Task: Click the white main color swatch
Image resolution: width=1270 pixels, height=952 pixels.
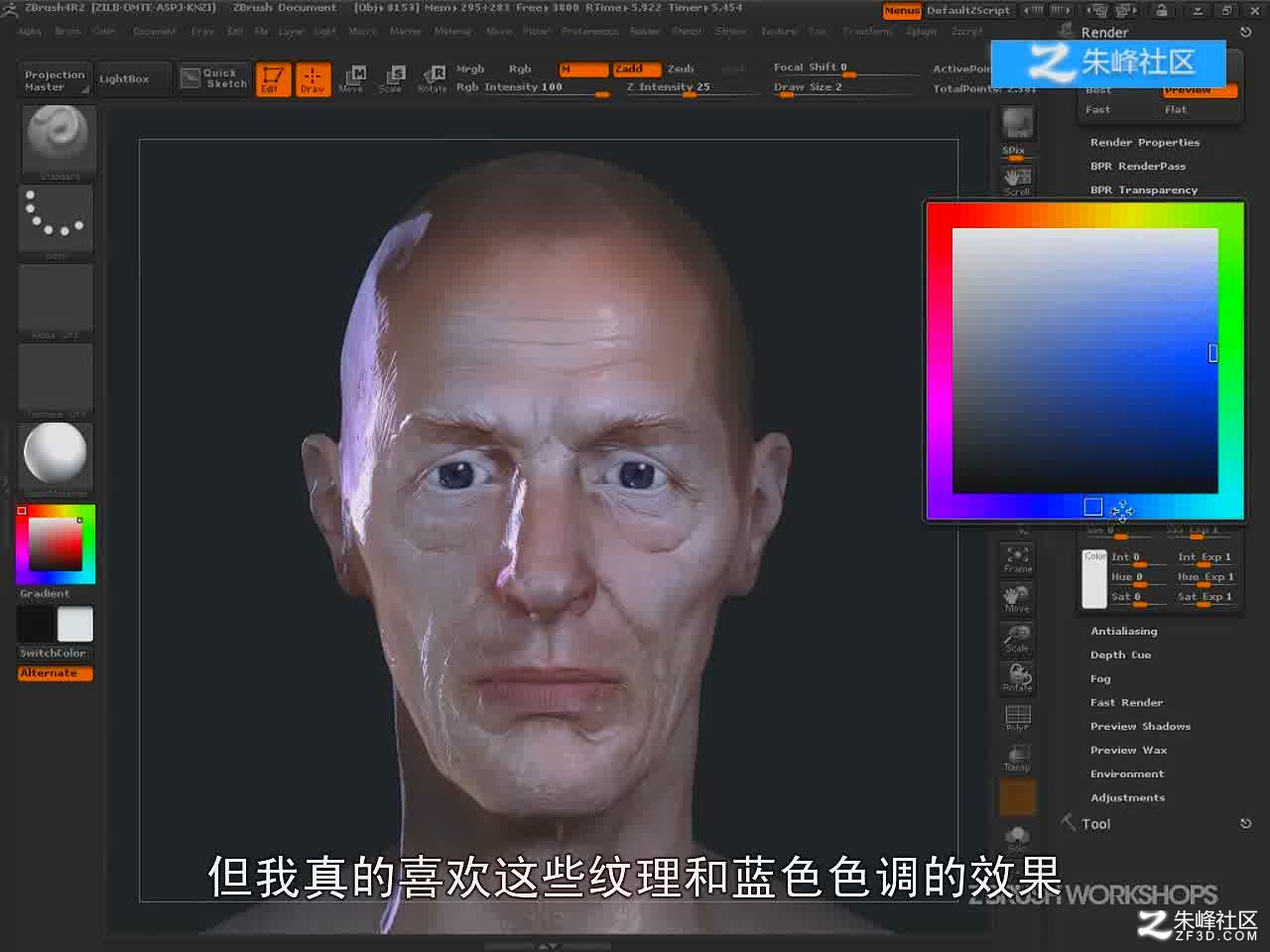Action: tap(75, 625)
